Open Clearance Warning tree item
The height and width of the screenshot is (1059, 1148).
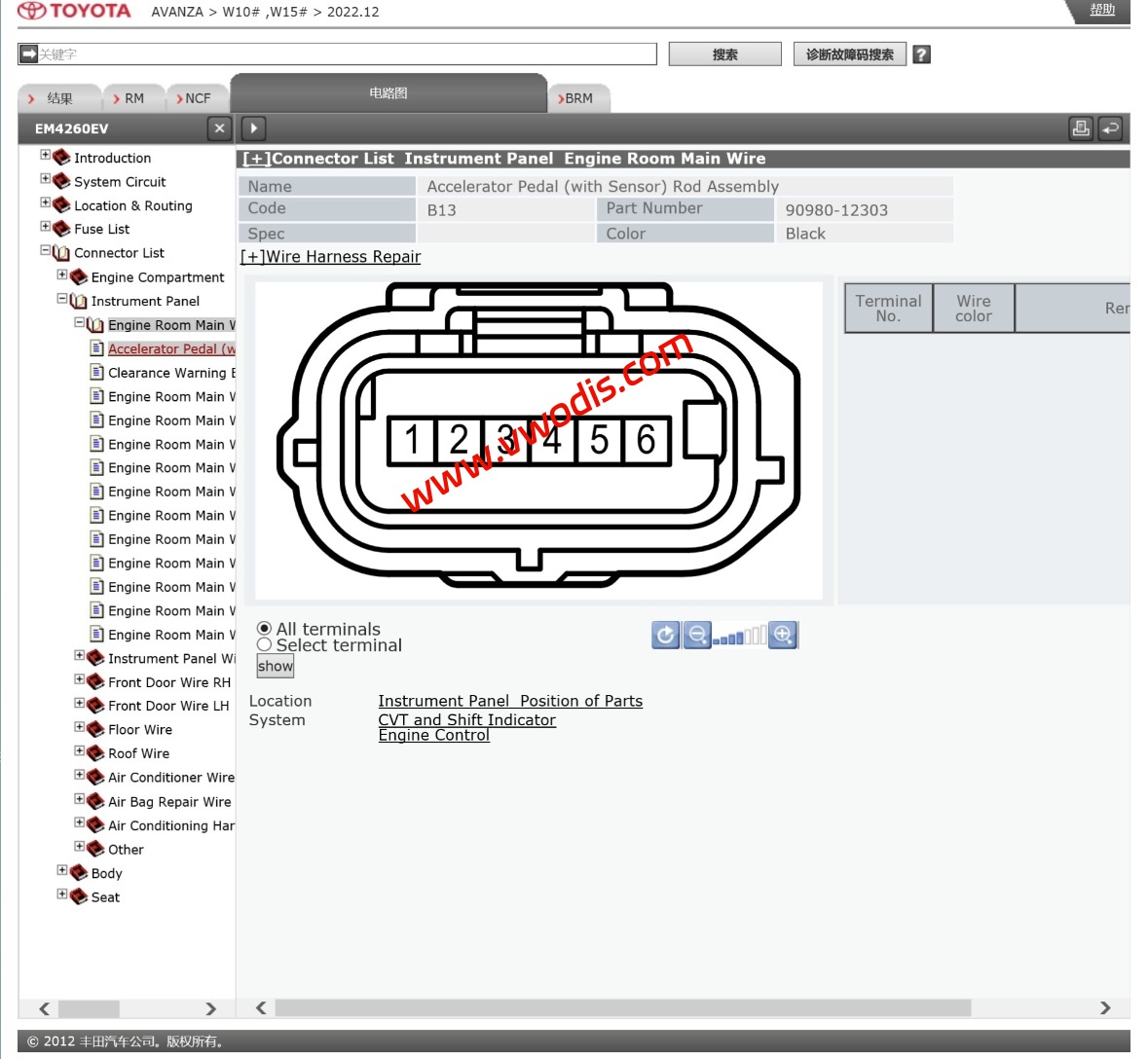point(170,373)
